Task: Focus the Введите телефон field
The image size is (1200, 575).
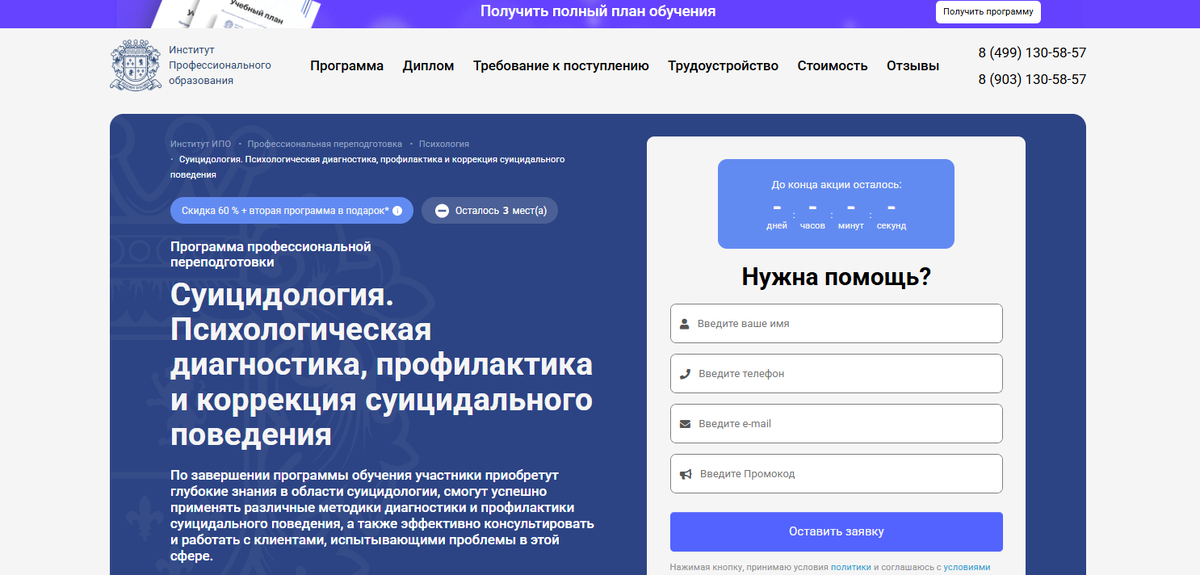Action: pos(836,374)
